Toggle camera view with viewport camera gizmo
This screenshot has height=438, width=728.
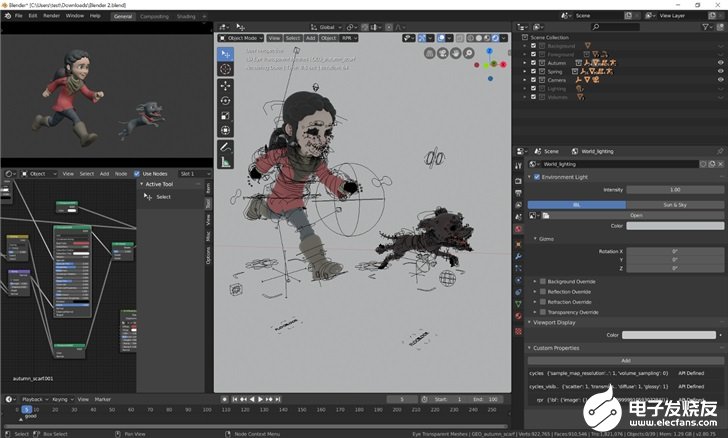[442, 53]
